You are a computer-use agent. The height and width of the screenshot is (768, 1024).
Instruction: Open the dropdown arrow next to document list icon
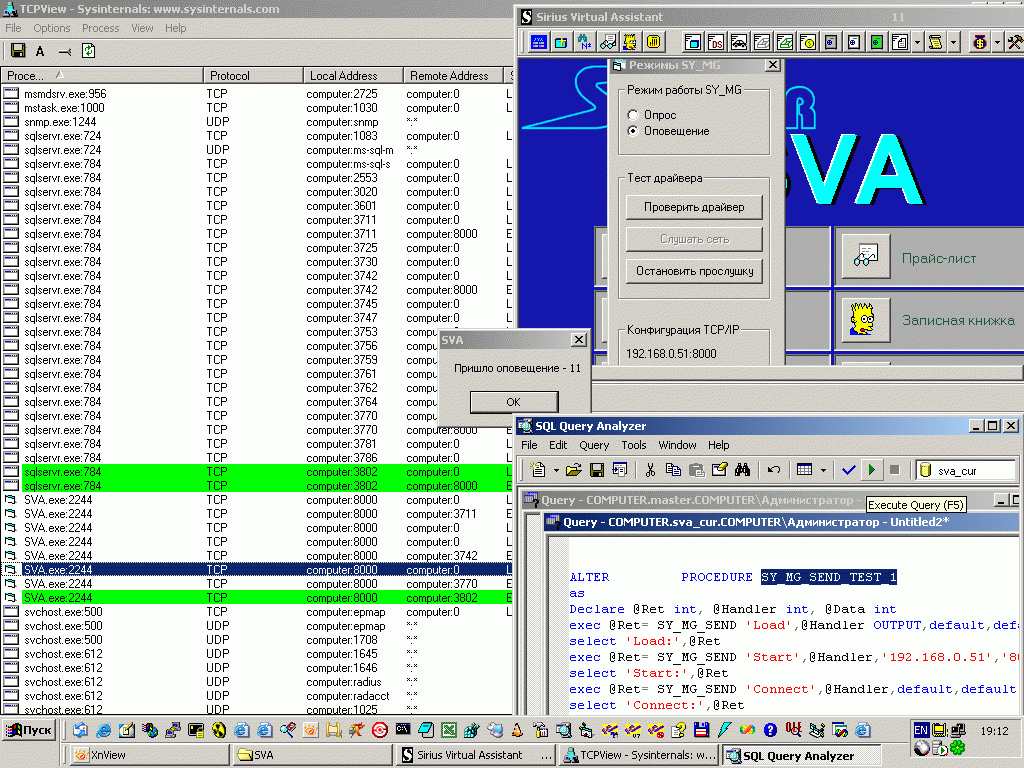pyautogui.click(x=917, y=42)
